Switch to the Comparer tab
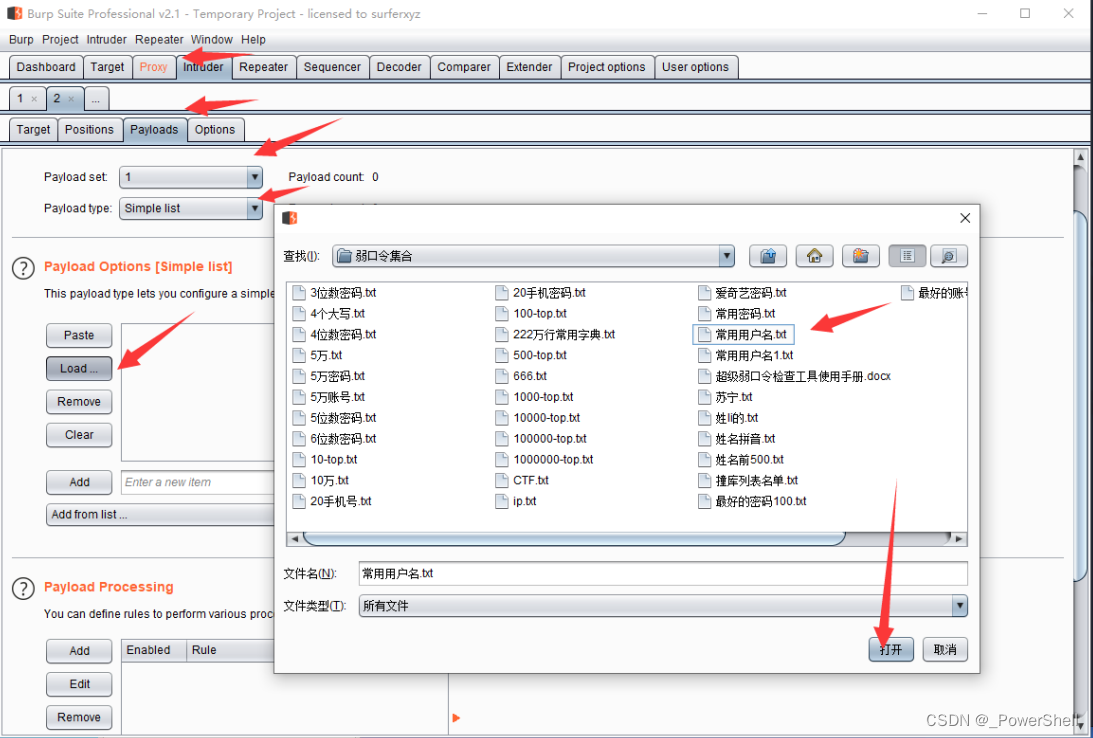Image resolution: width=1093 pixels, height=738 pixels. click(x=464, y=67)
